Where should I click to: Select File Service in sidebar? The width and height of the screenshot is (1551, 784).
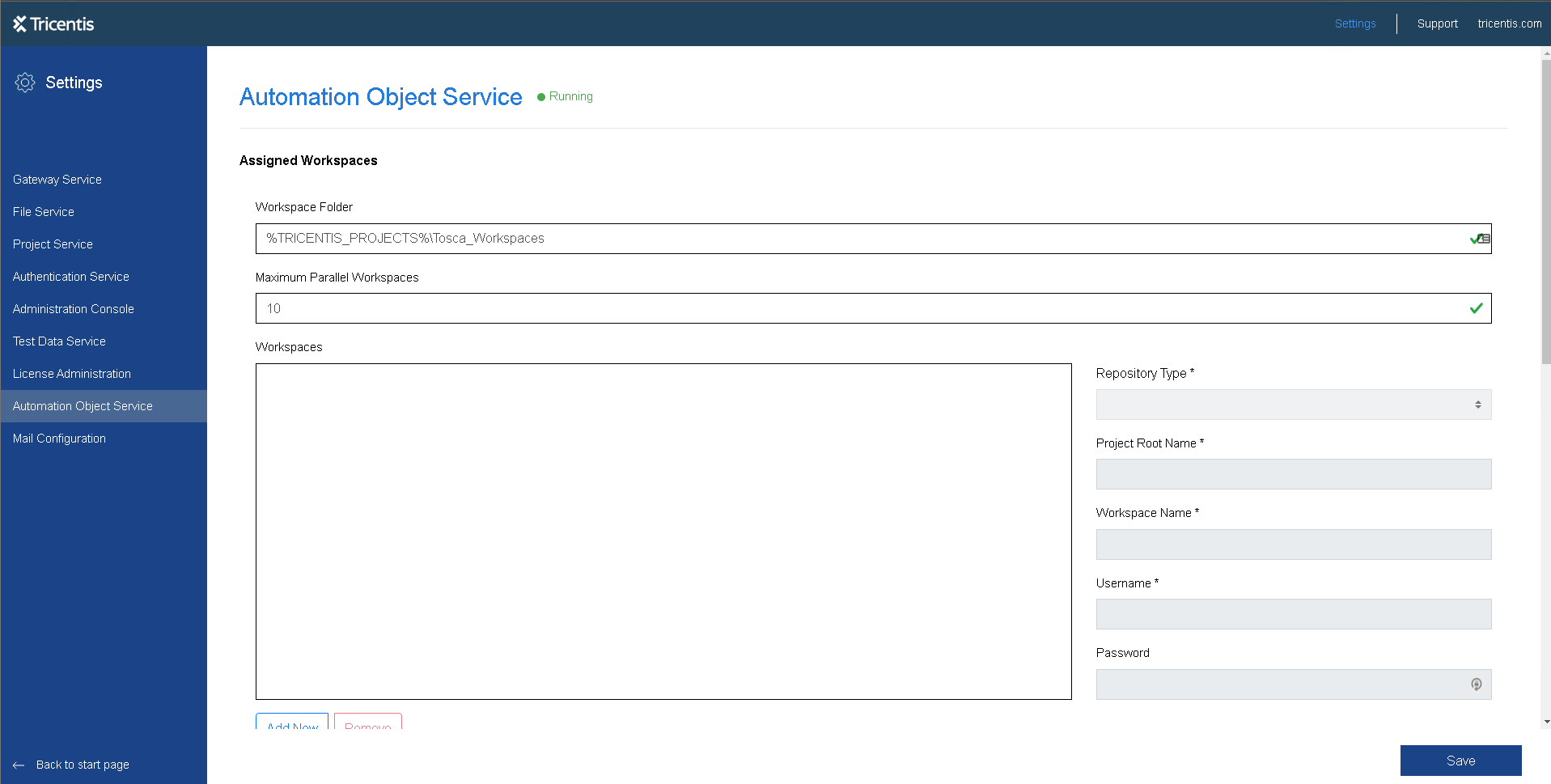click(44, 212)
